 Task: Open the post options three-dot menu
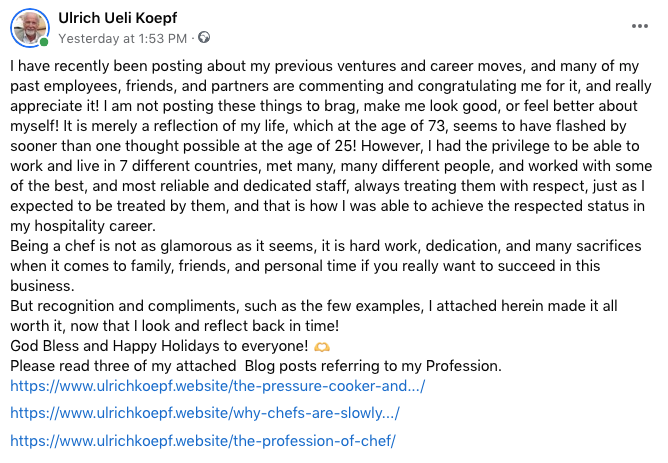coord(640,26)
